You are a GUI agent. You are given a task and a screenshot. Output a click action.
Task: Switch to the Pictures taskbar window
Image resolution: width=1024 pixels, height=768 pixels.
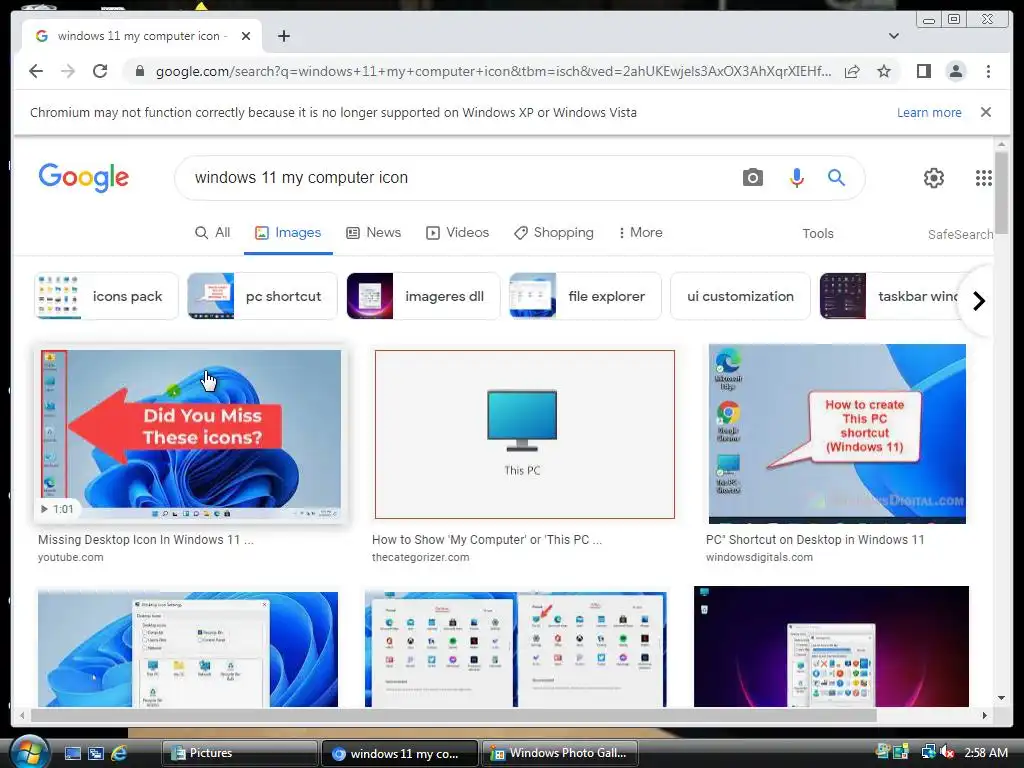[x=240, y=753]
